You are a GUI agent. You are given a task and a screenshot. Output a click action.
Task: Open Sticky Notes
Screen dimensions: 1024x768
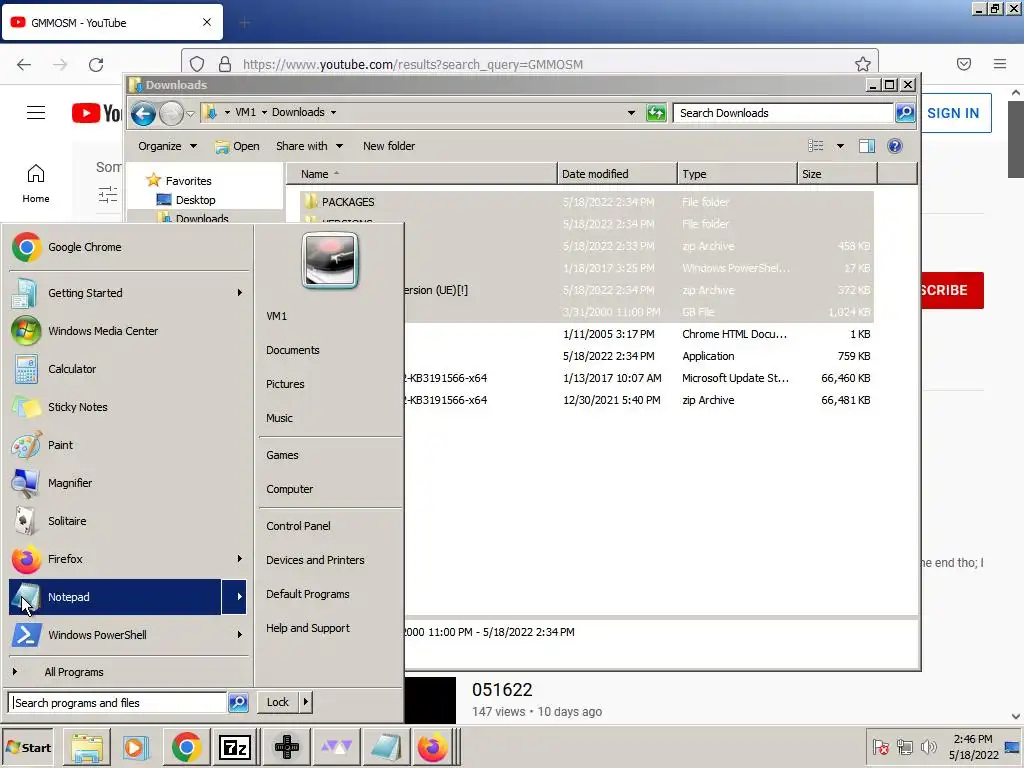pyautogui.click(x=129, y=407)
